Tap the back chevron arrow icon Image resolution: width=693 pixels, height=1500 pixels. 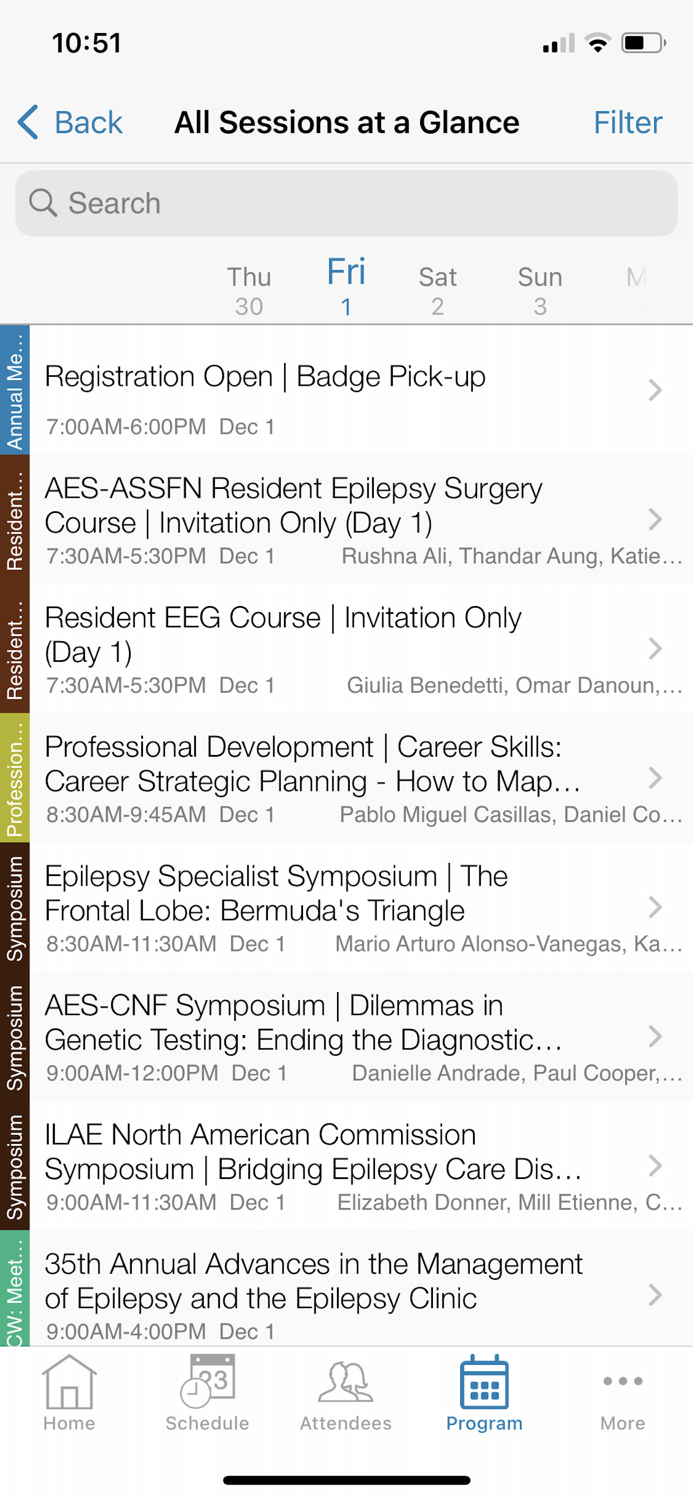coord(27,121)
